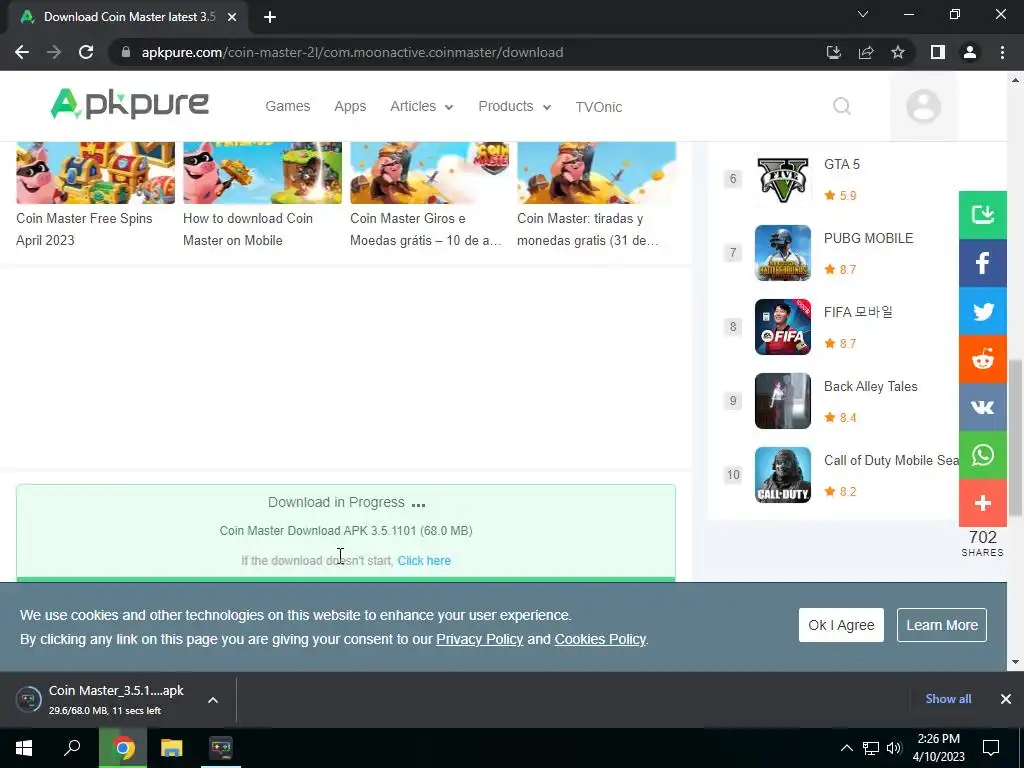Open volume control in system tray
Screen dimensions: 1024x768
pos(894,748)
